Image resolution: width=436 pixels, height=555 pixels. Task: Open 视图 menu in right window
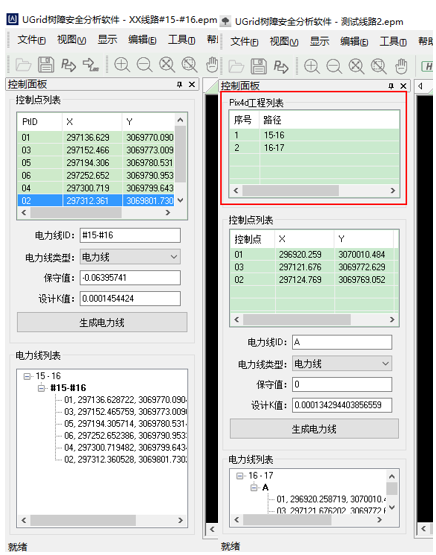[284, 41]
